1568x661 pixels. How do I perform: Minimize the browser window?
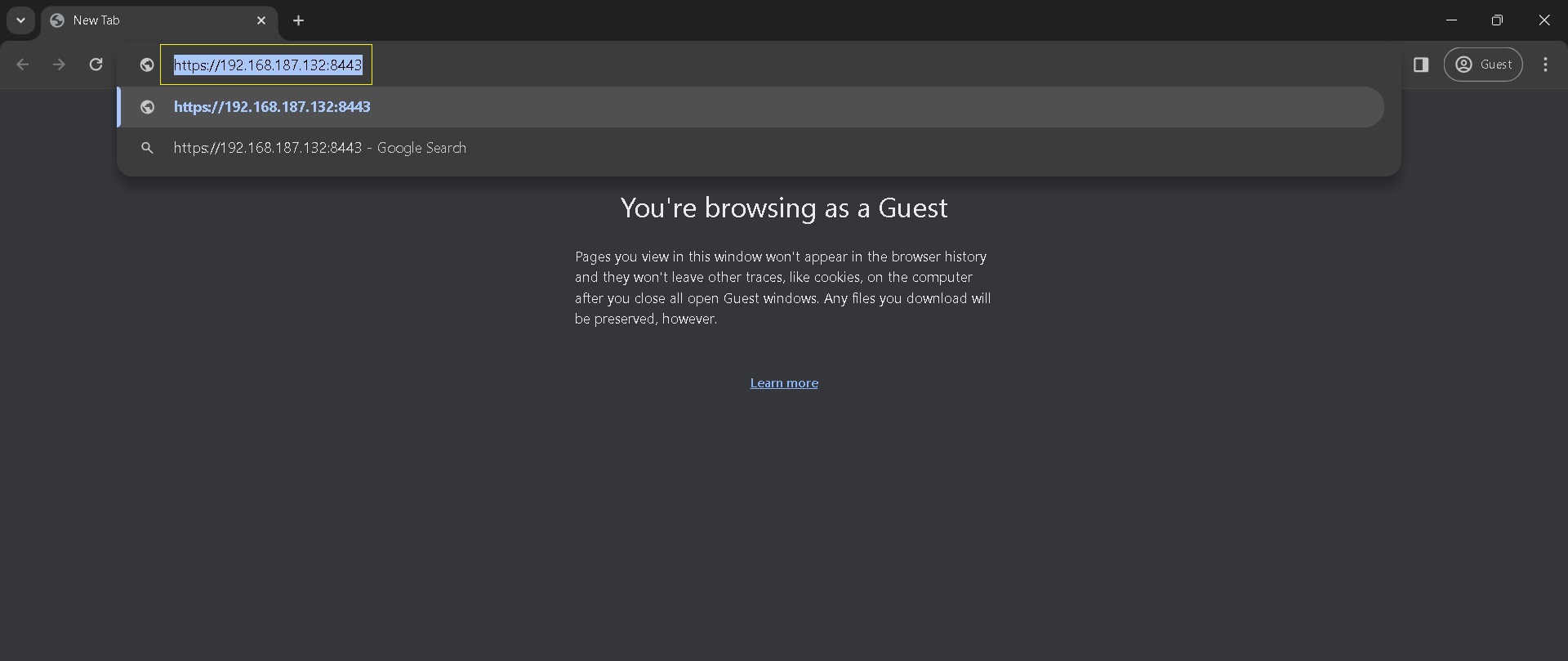(1451, 20)
